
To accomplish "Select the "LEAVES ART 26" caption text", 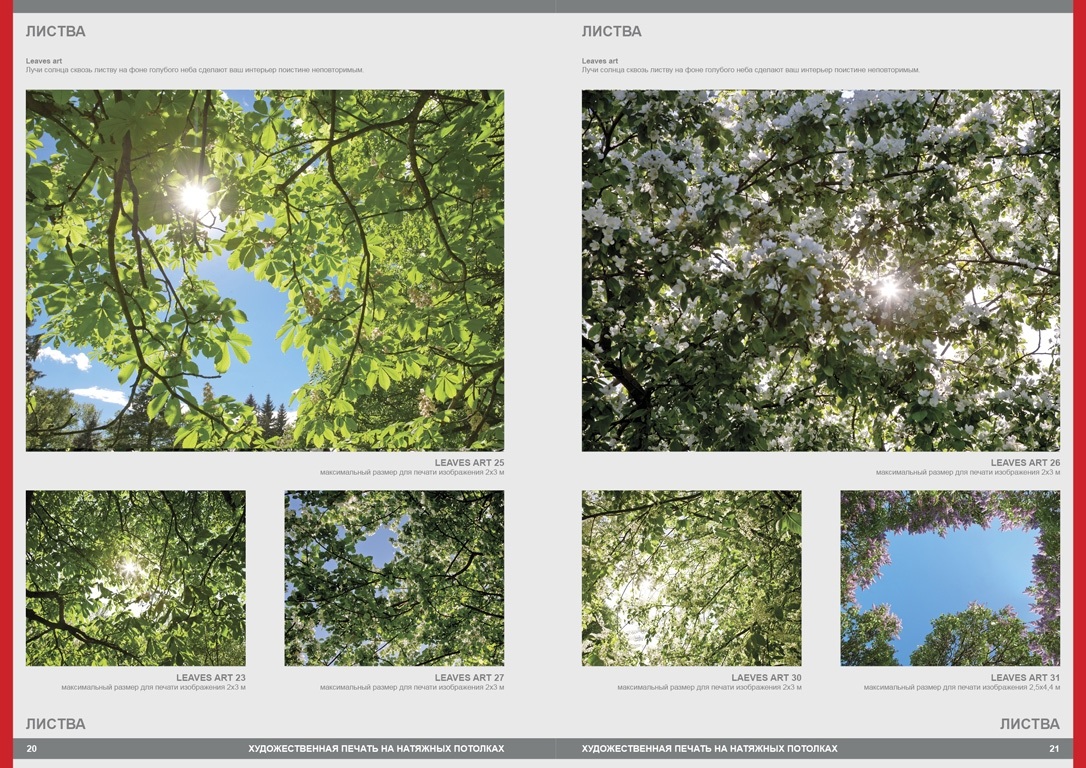I will [1025, 463].
